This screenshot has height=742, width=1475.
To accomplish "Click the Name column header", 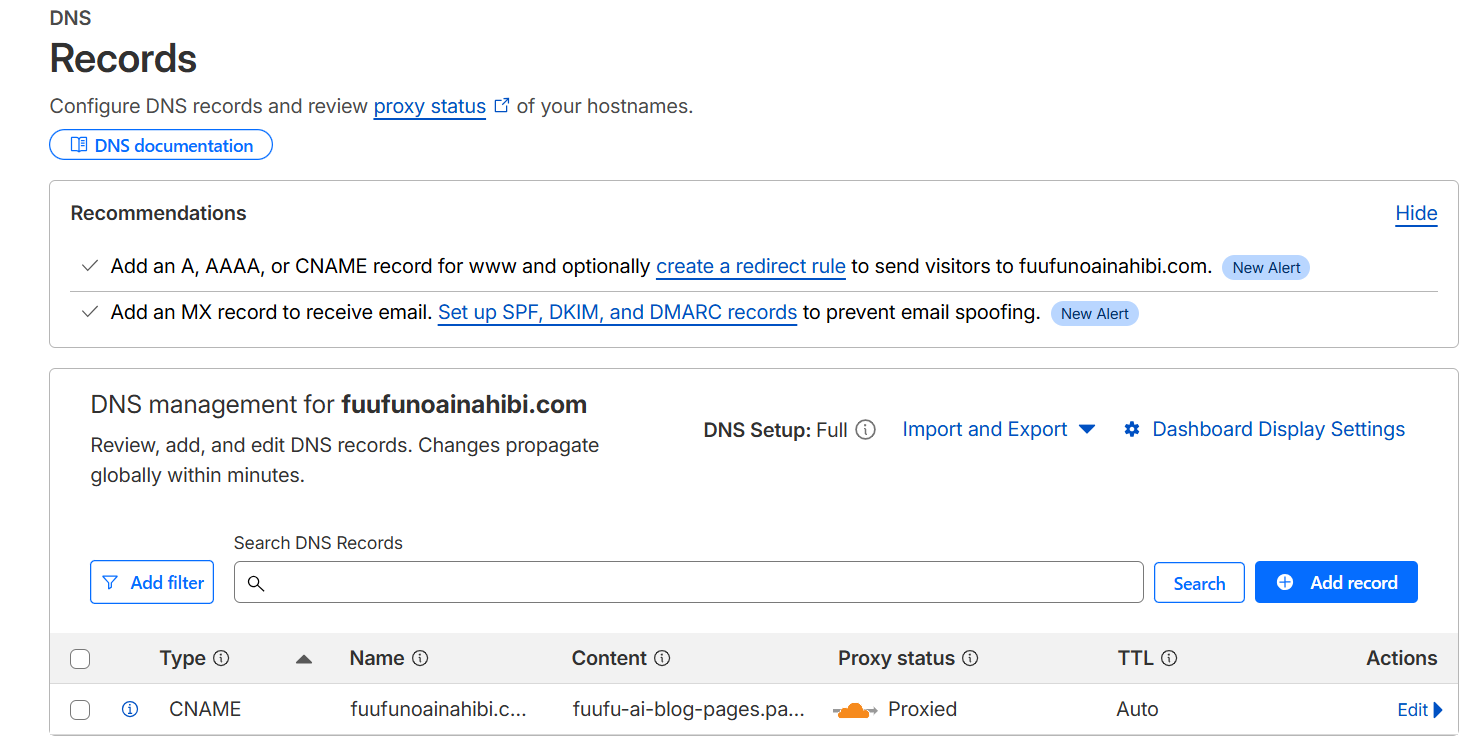I will 377,658.
